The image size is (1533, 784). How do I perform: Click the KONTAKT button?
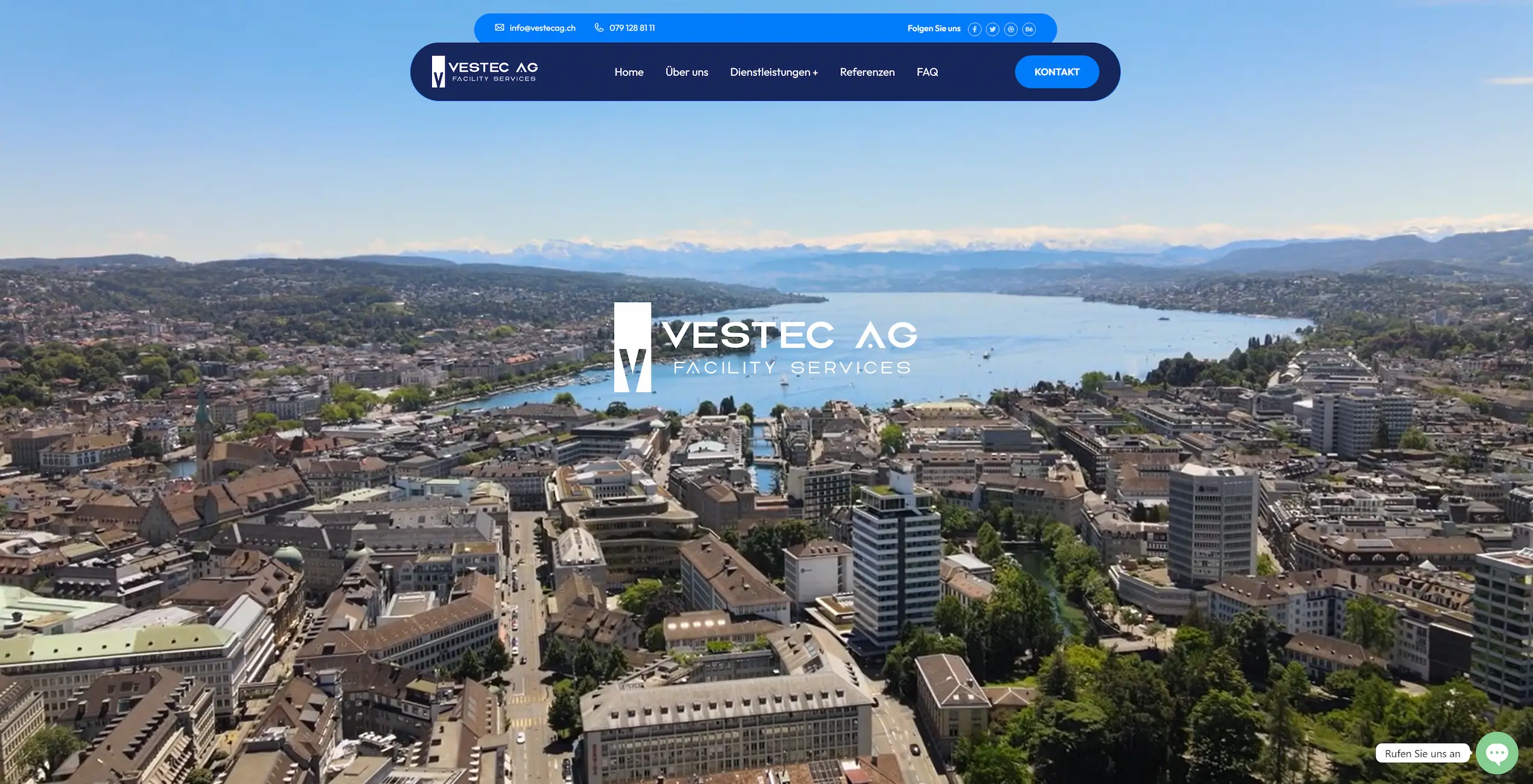click(1056, 72)
